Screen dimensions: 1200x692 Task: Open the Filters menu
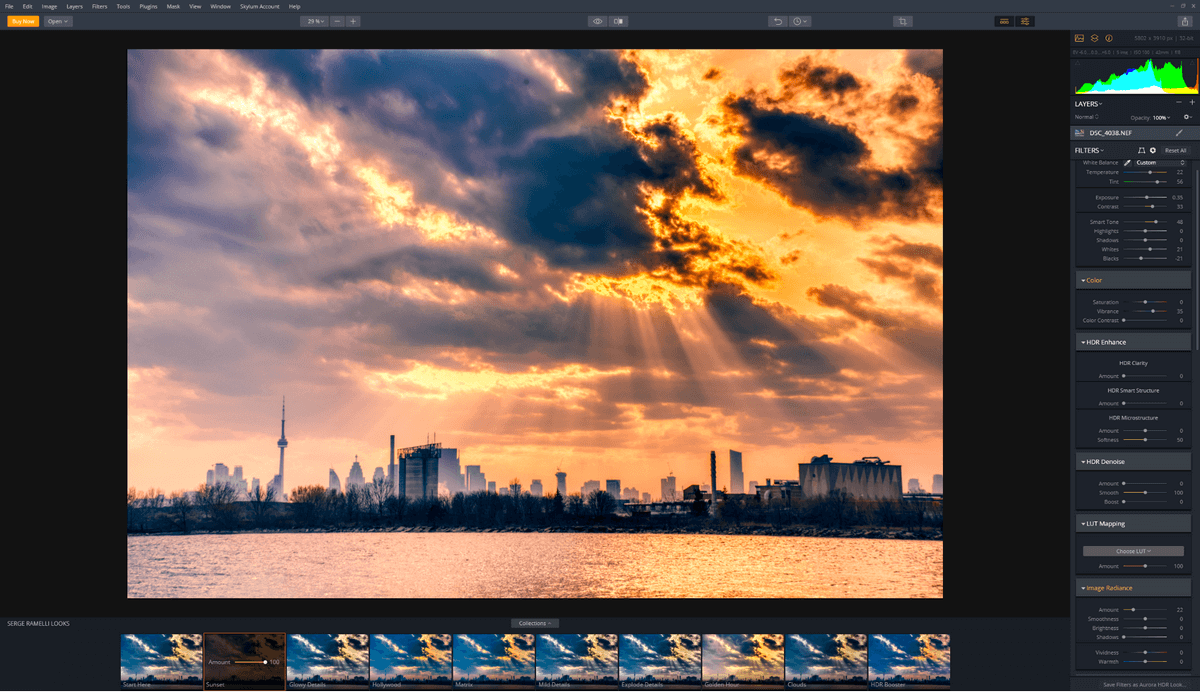(x=100, y=6)
